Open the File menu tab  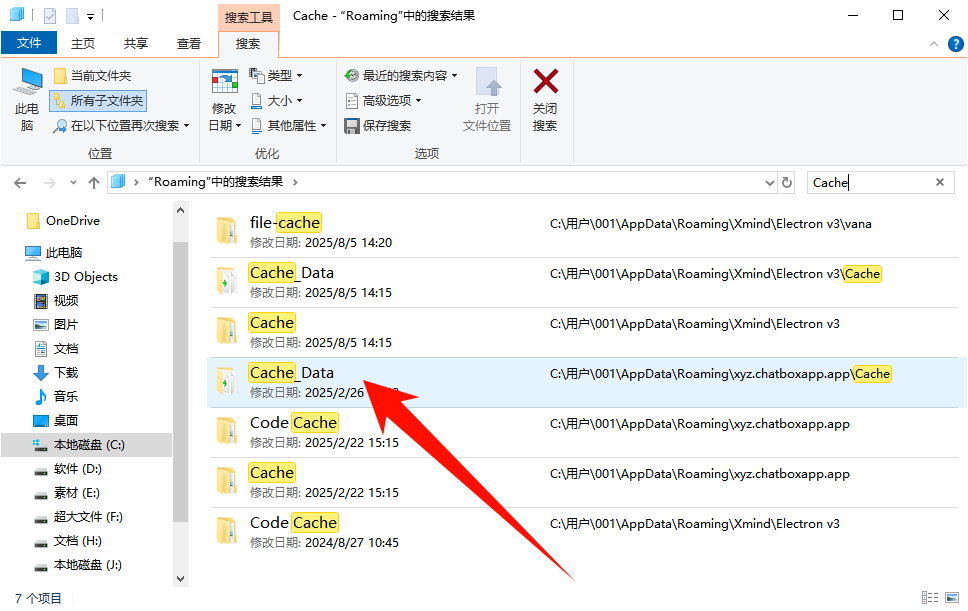click(29, 44)
